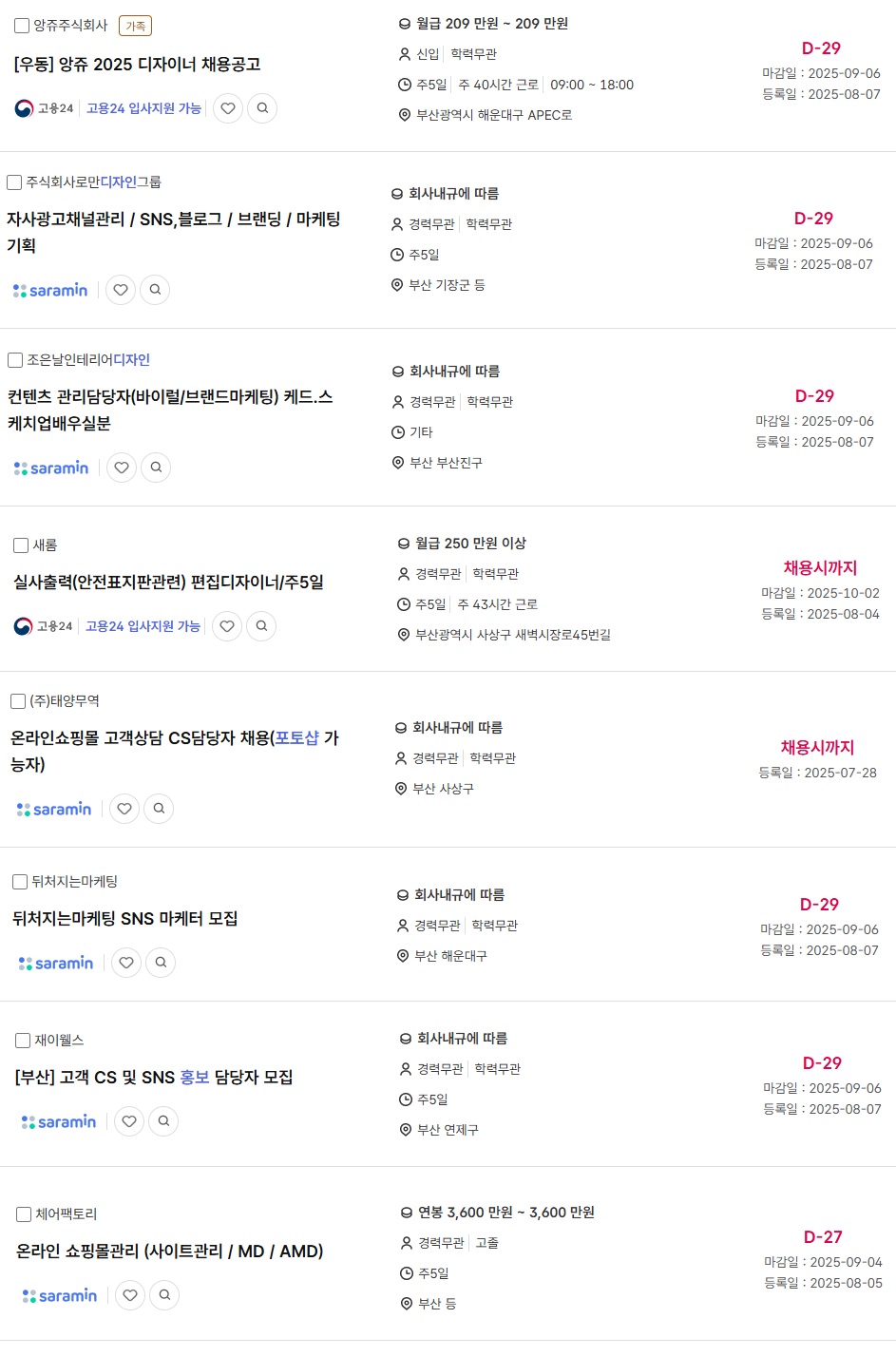Screen dimensions: 896x1357
Task: Heart the 자사광고채널관리 job listing
Action: click(121, 290)
